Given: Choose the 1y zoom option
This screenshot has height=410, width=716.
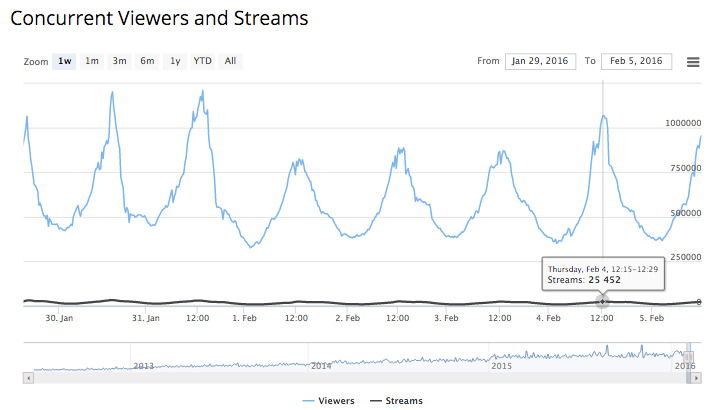Looking at the screenshot, I should coord(175,61).
